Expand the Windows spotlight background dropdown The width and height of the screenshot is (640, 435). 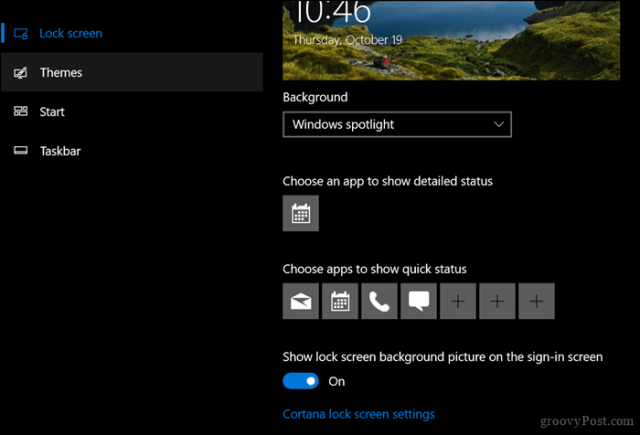397,124
